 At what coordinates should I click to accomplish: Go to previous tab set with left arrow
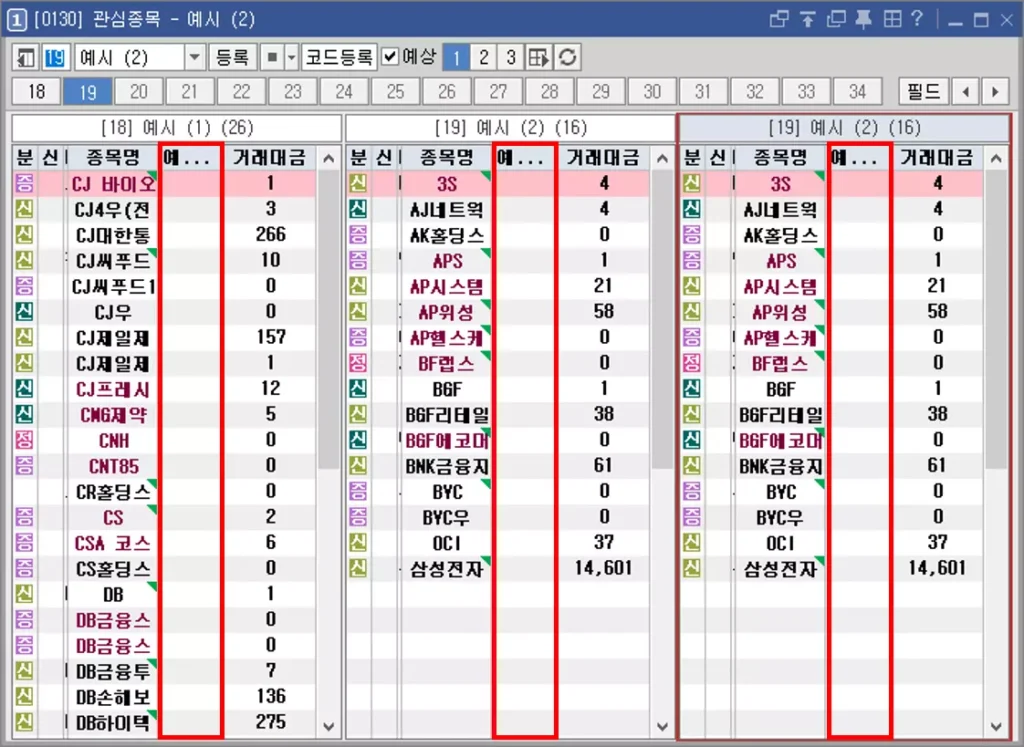[x=965, y=91]
